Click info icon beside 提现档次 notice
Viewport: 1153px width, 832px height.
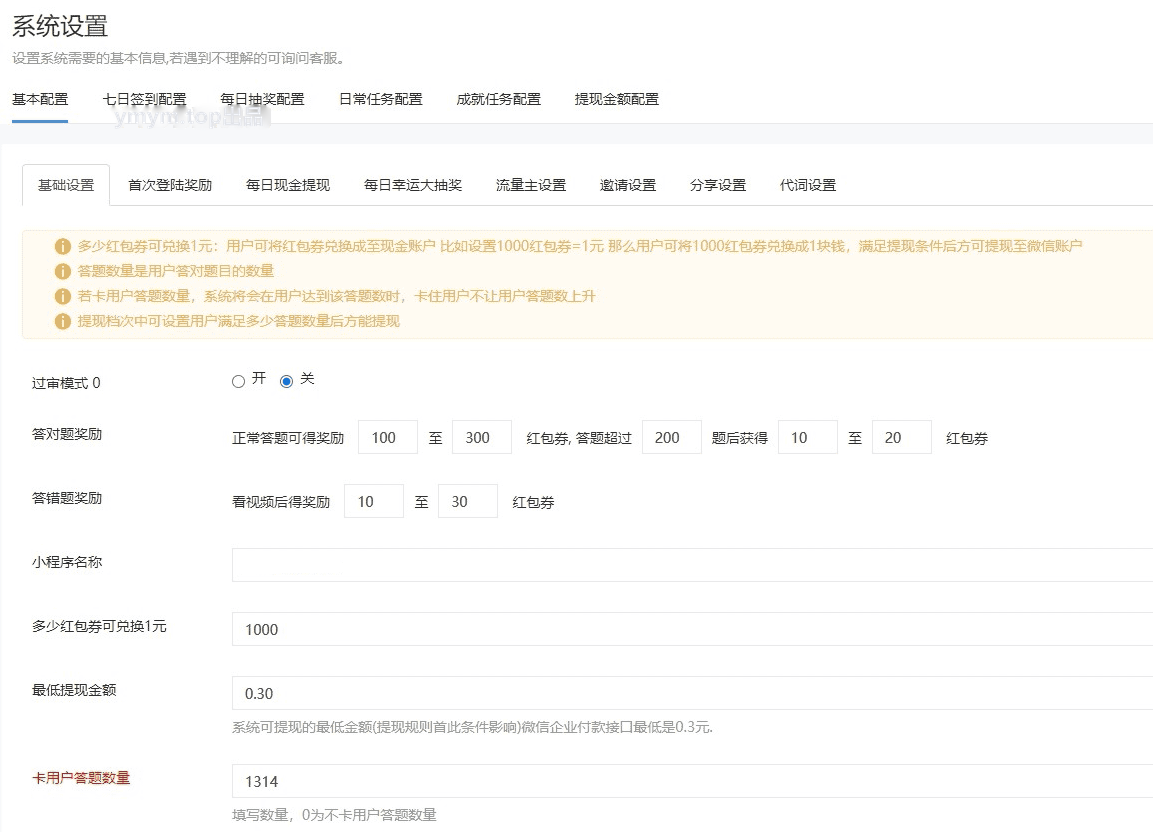click(x=63, y=321)
